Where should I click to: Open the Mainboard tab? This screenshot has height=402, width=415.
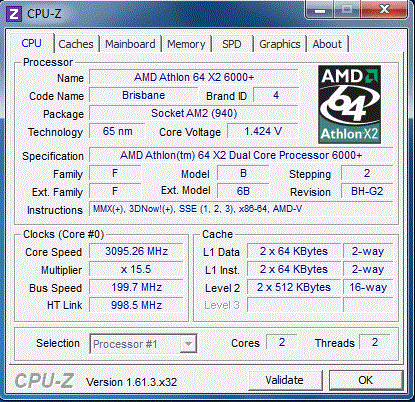pos(130,44)
